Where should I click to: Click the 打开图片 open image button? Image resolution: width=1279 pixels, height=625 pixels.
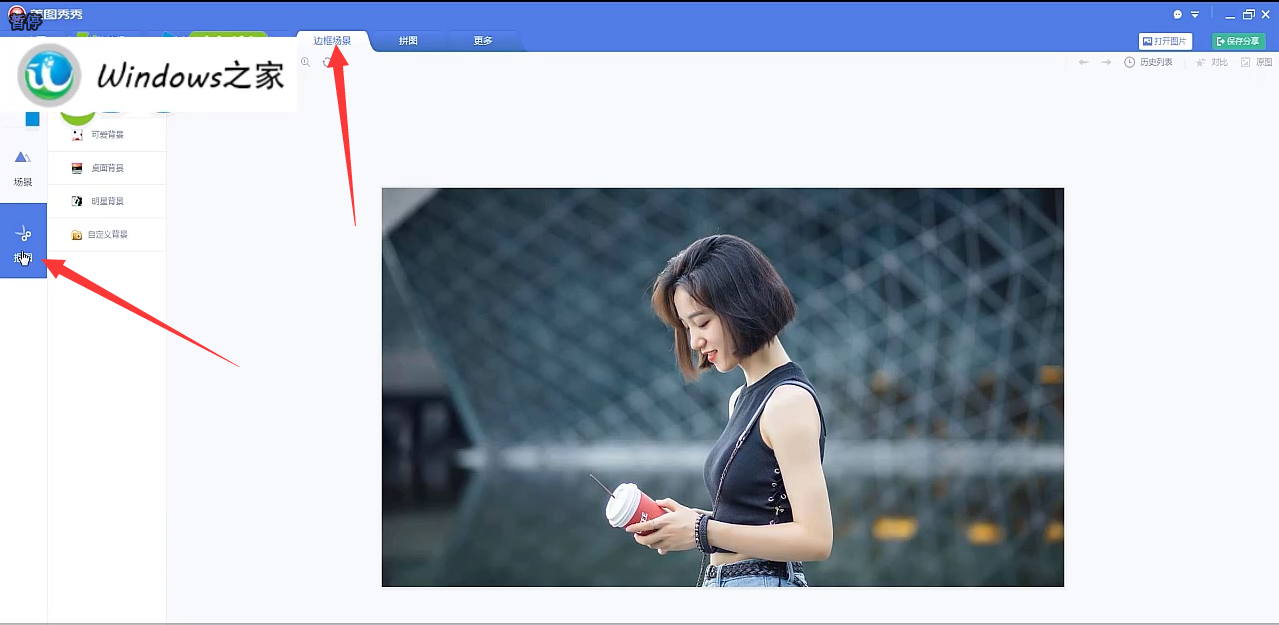1165,41
